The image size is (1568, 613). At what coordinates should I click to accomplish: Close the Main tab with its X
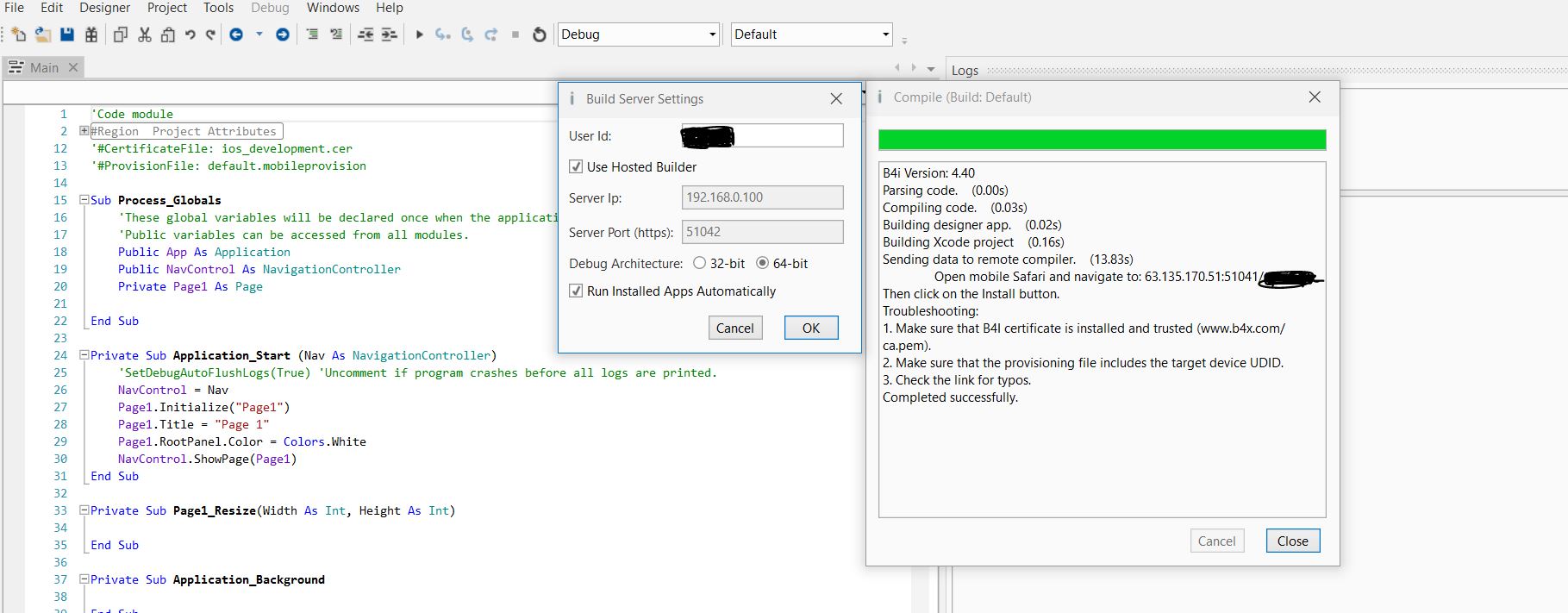click(73, 67)
